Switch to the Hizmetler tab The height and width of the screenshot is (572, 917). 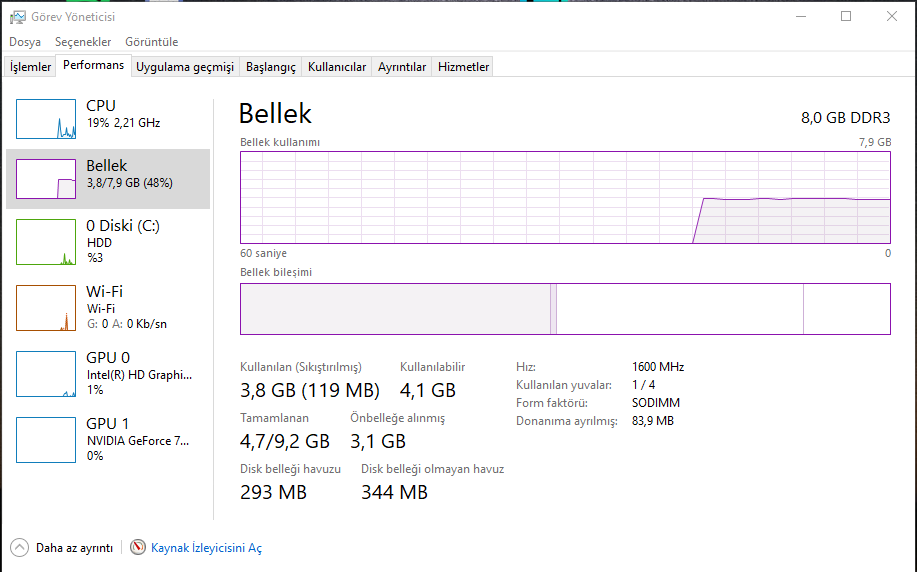point(464,67)
